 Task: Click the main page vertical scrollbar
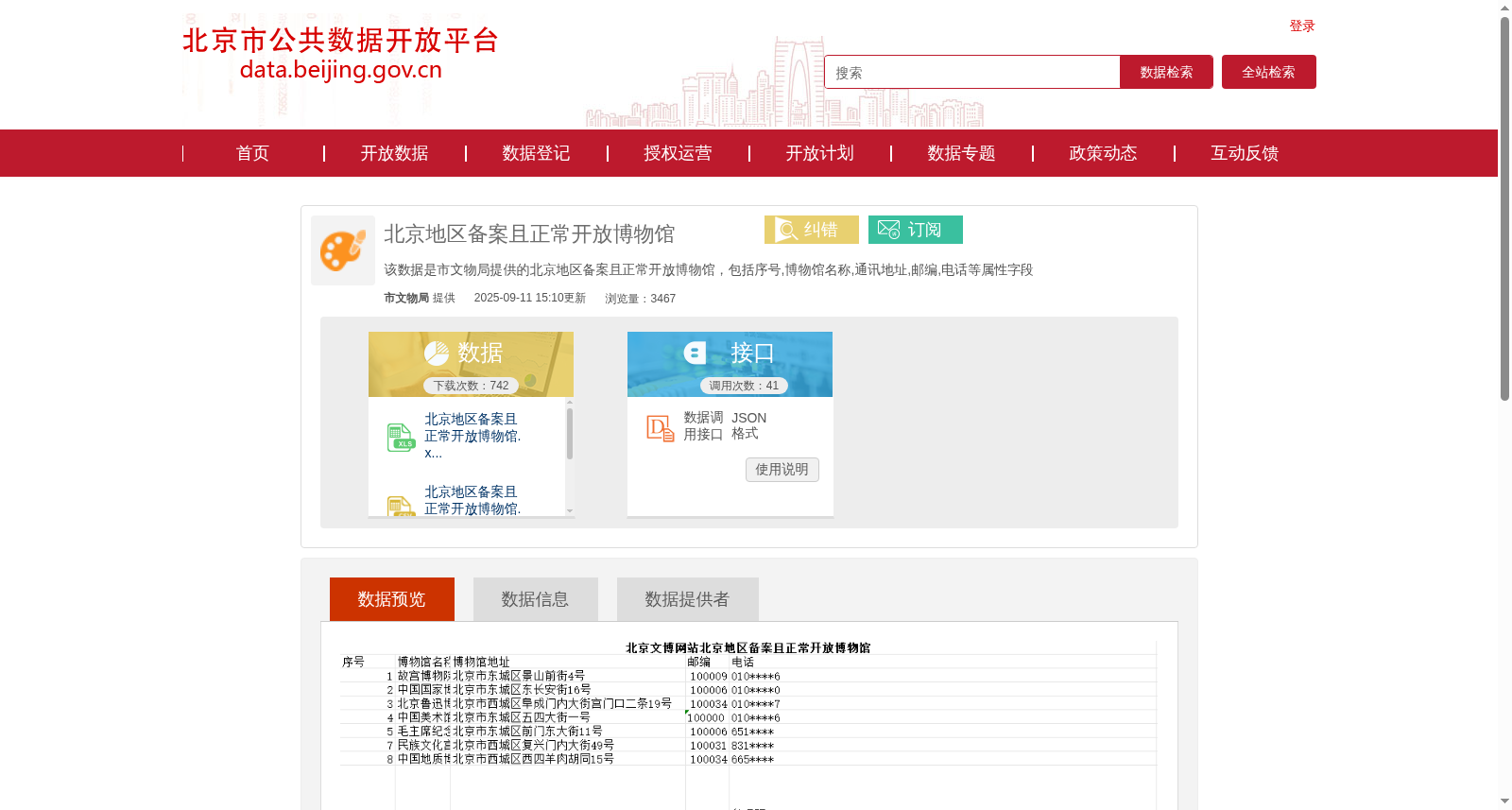pyautogui.click(x=1504, y=208)
